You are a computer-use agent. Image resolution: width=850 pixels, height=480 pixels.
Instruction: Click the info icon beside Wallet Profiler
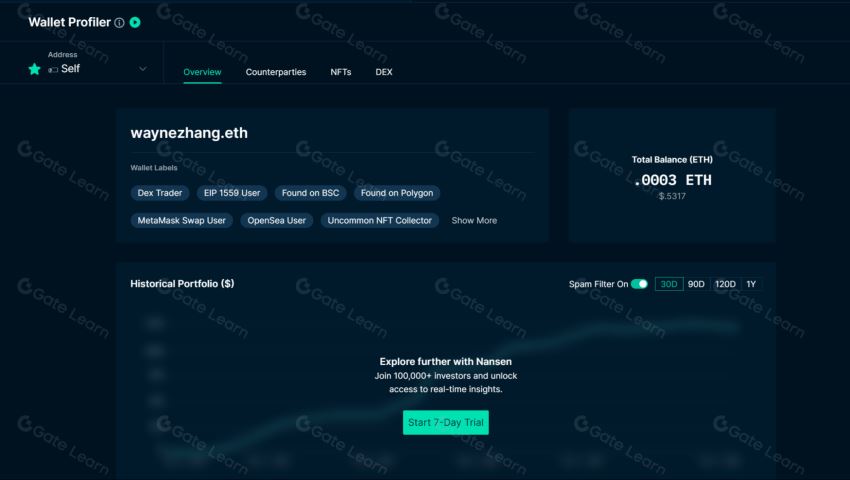(119, 23)
